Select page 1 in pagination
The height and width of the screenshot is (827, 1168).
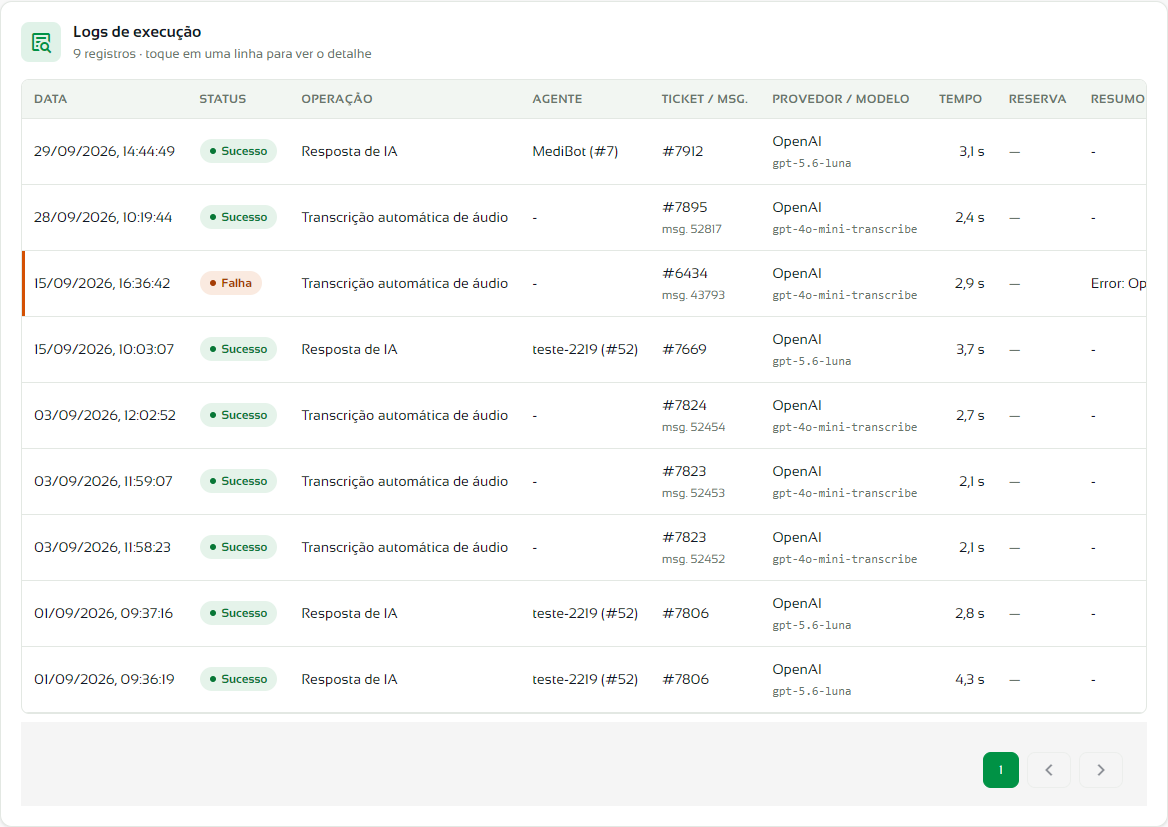pyautogui.click(x=1000, y=770)
